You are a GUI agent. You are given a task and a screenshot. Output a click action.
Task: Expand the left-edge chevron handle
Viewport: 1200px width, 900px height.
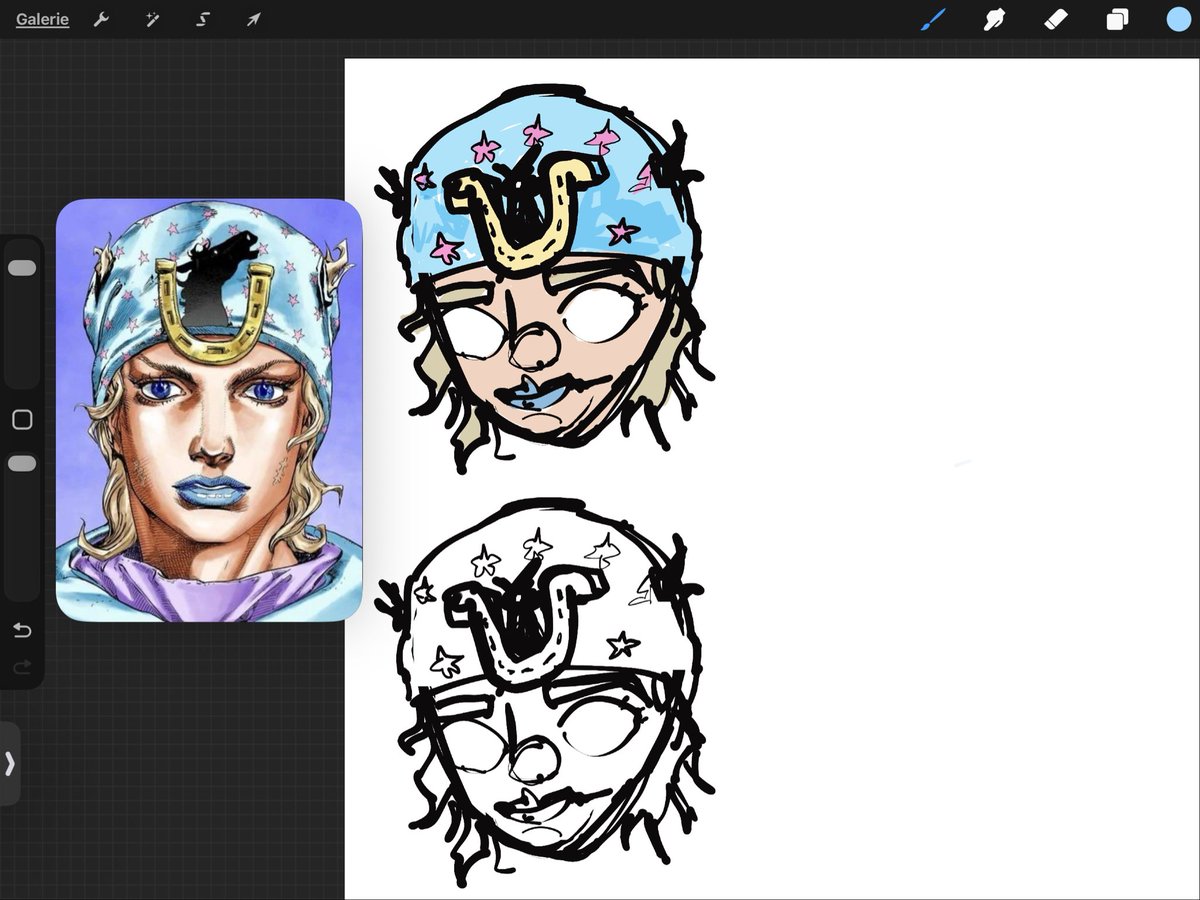[x=10, y=764]
